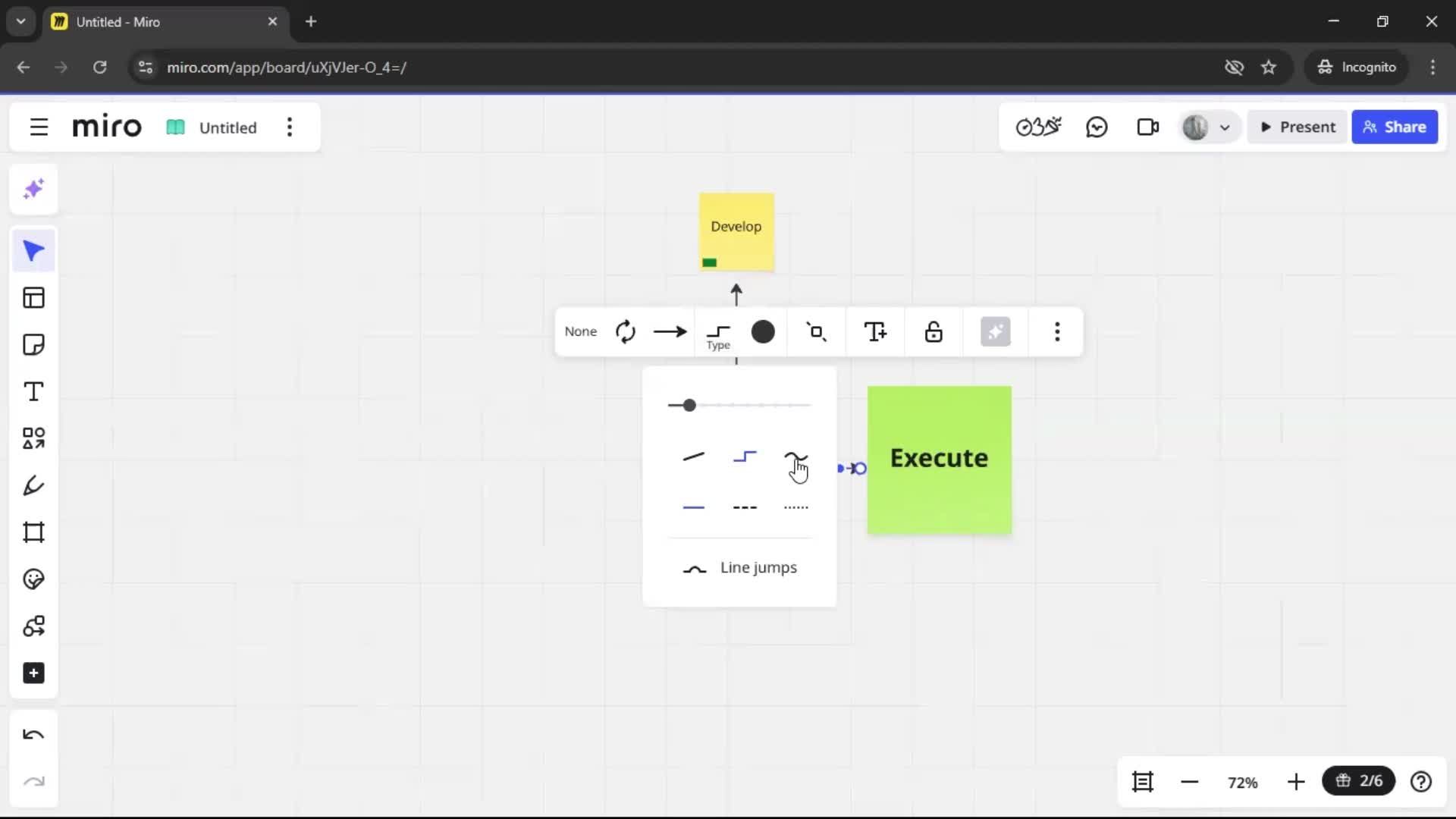
Task: Open the comments panel
Action: pyautogui.click(x=1097, y=127)
